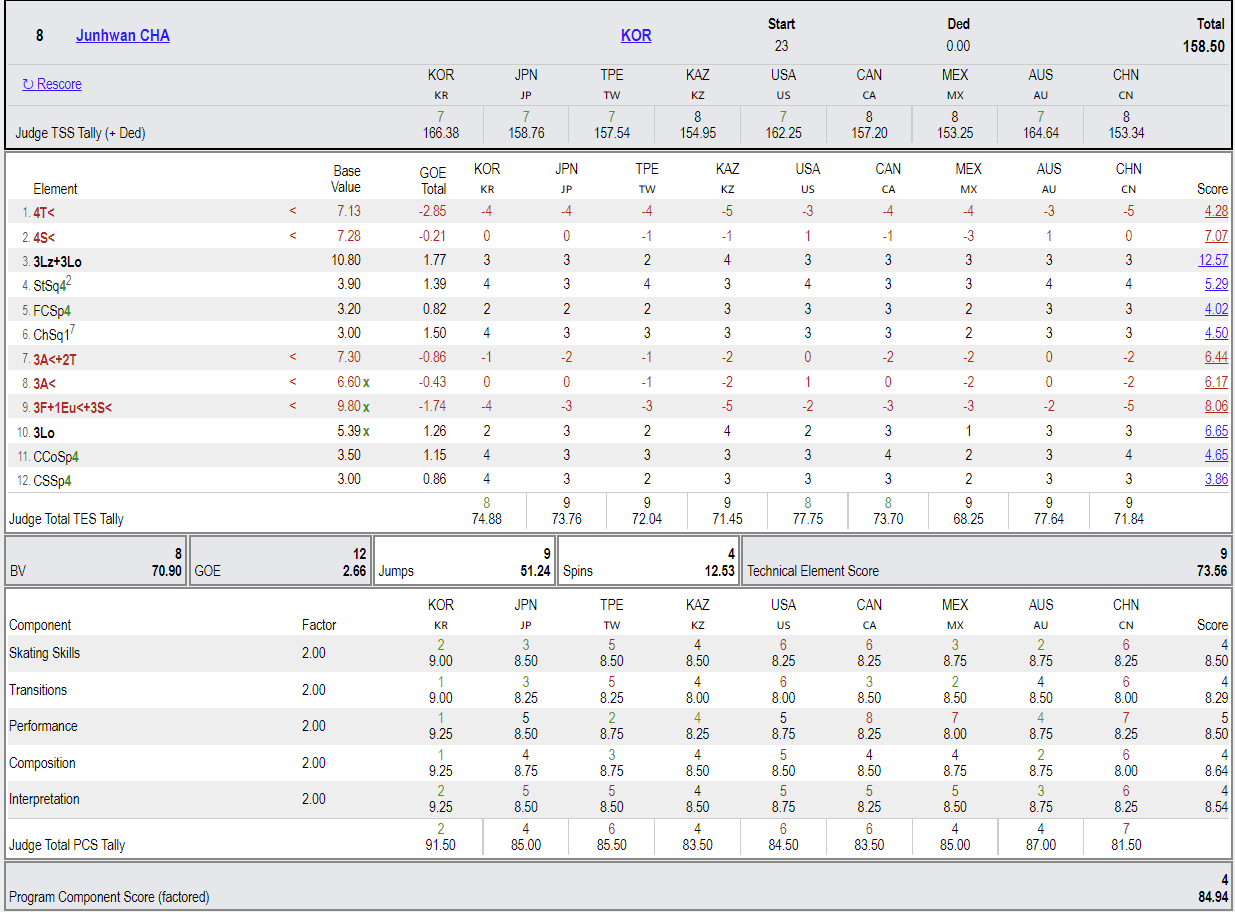Viewport: 1235px width, 912px height.
Task: Select the FCSp4 element name
Action: pyautogui.click(x=52, y=310)
